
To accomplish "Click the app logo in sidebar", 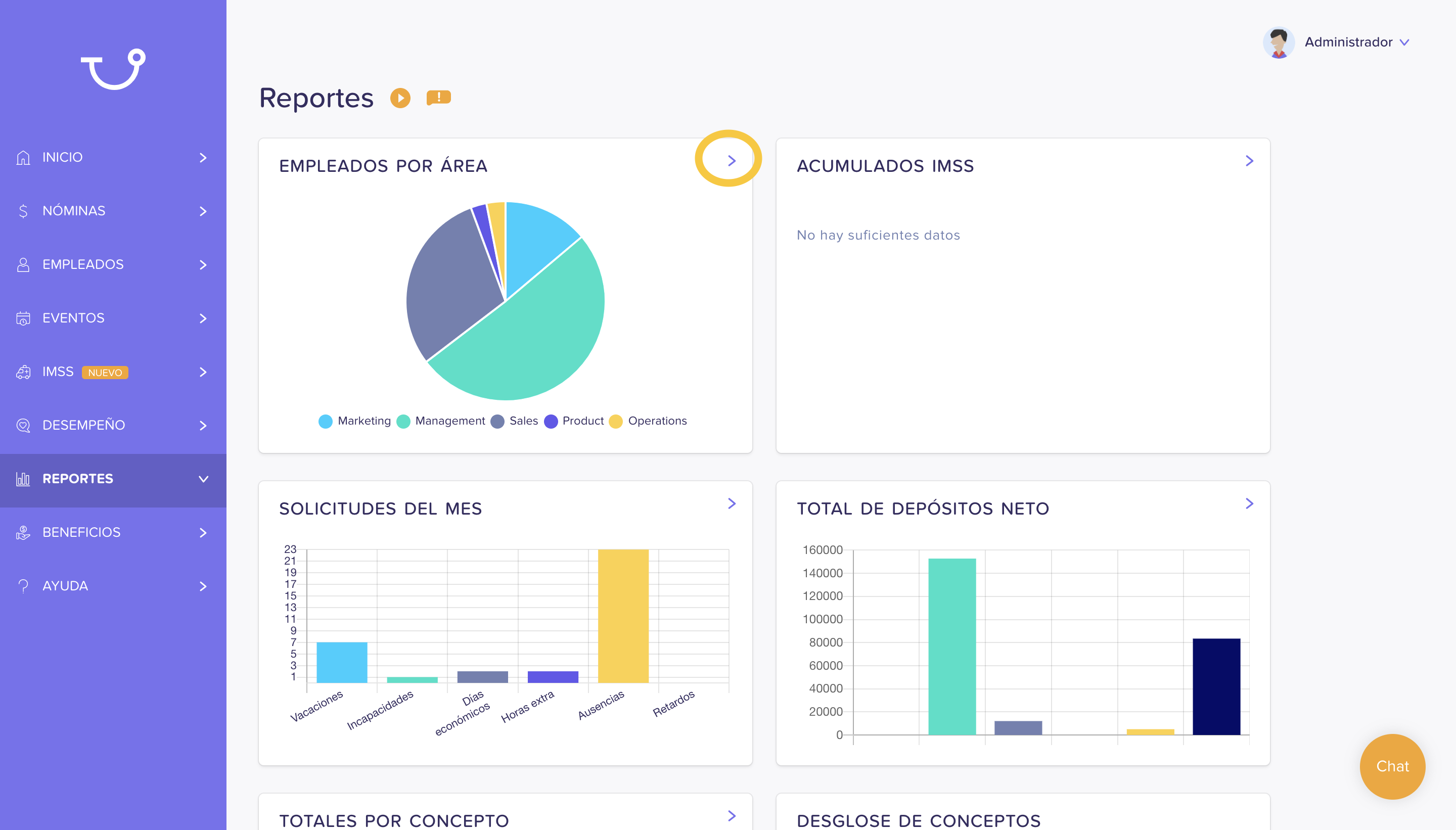I will [x=113, y=69].
